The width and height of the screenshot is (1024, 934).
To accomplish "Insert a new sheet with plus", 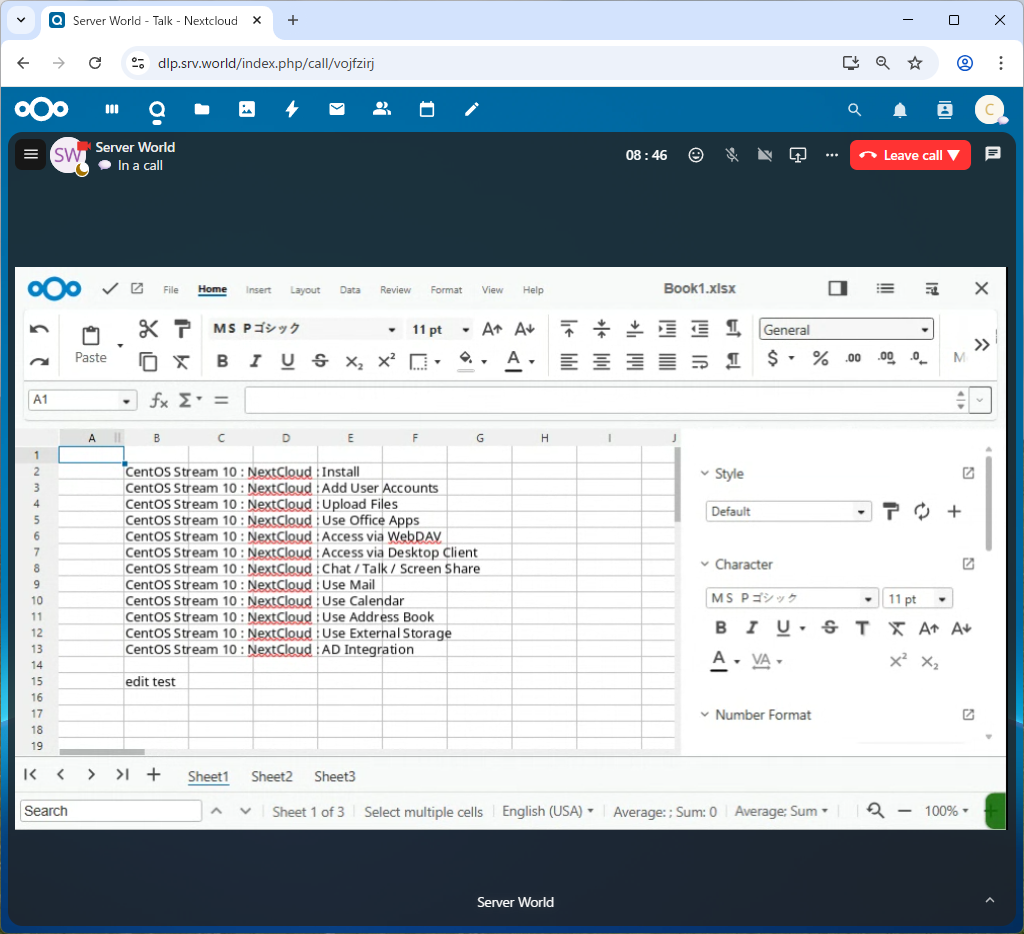I will (x=153, y=775).
